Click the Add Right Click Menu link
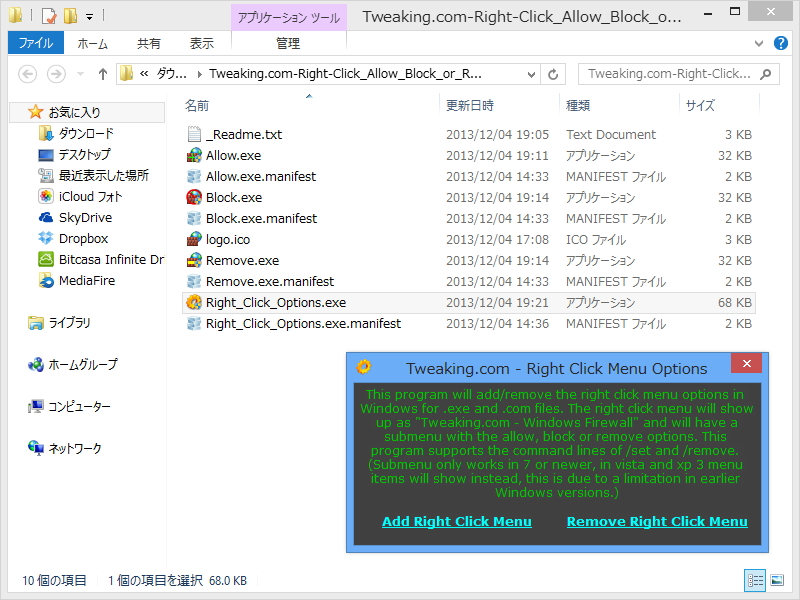This screenshot has width=800, height=600. click(457, 521)
